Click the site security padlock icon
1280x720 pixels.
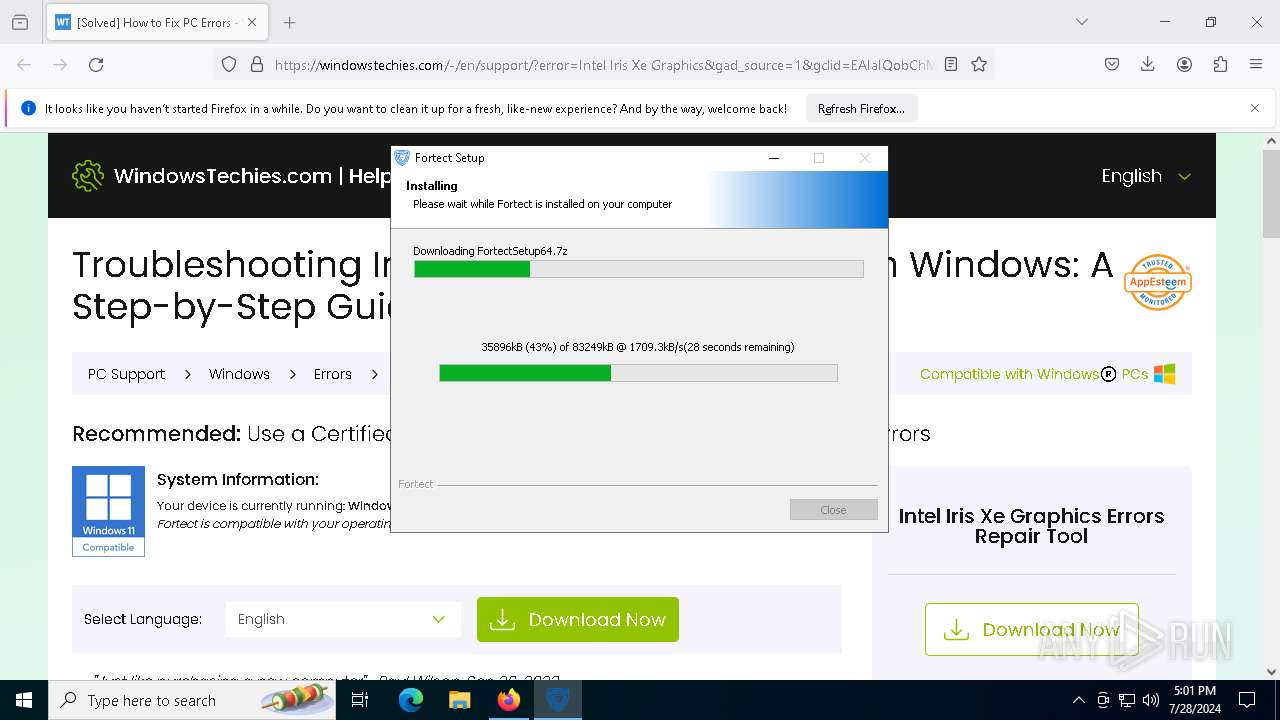pyautogui.click(x=256, y=64)
